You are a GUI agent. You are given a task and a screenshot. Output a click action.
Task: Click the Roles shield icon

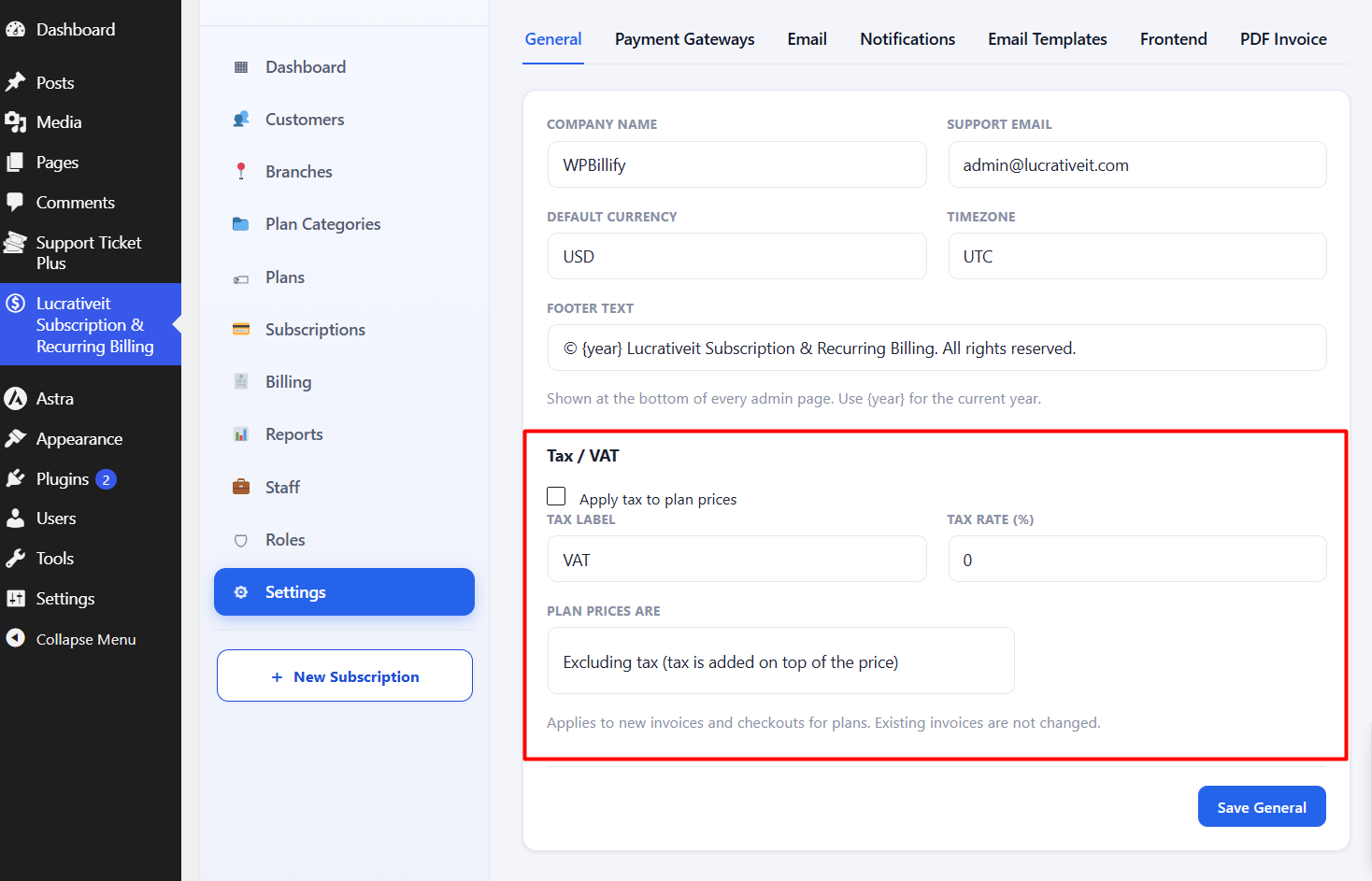click(241, 540)
